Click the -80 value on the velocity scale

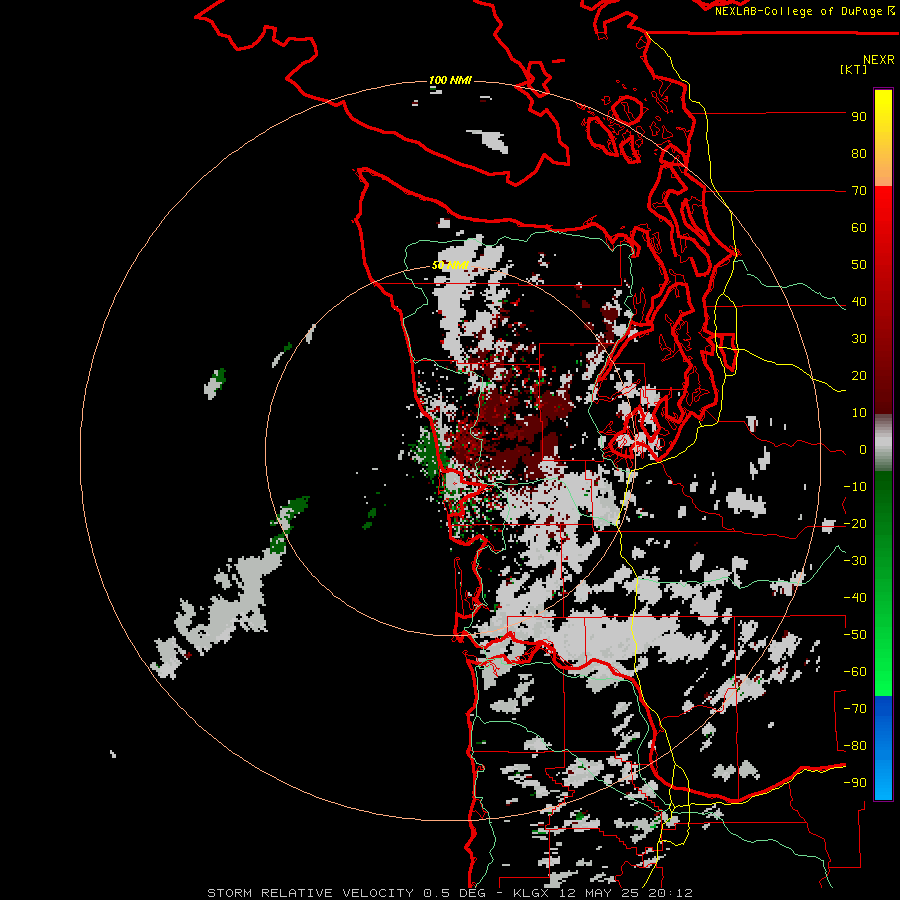[x=855, y=746]
